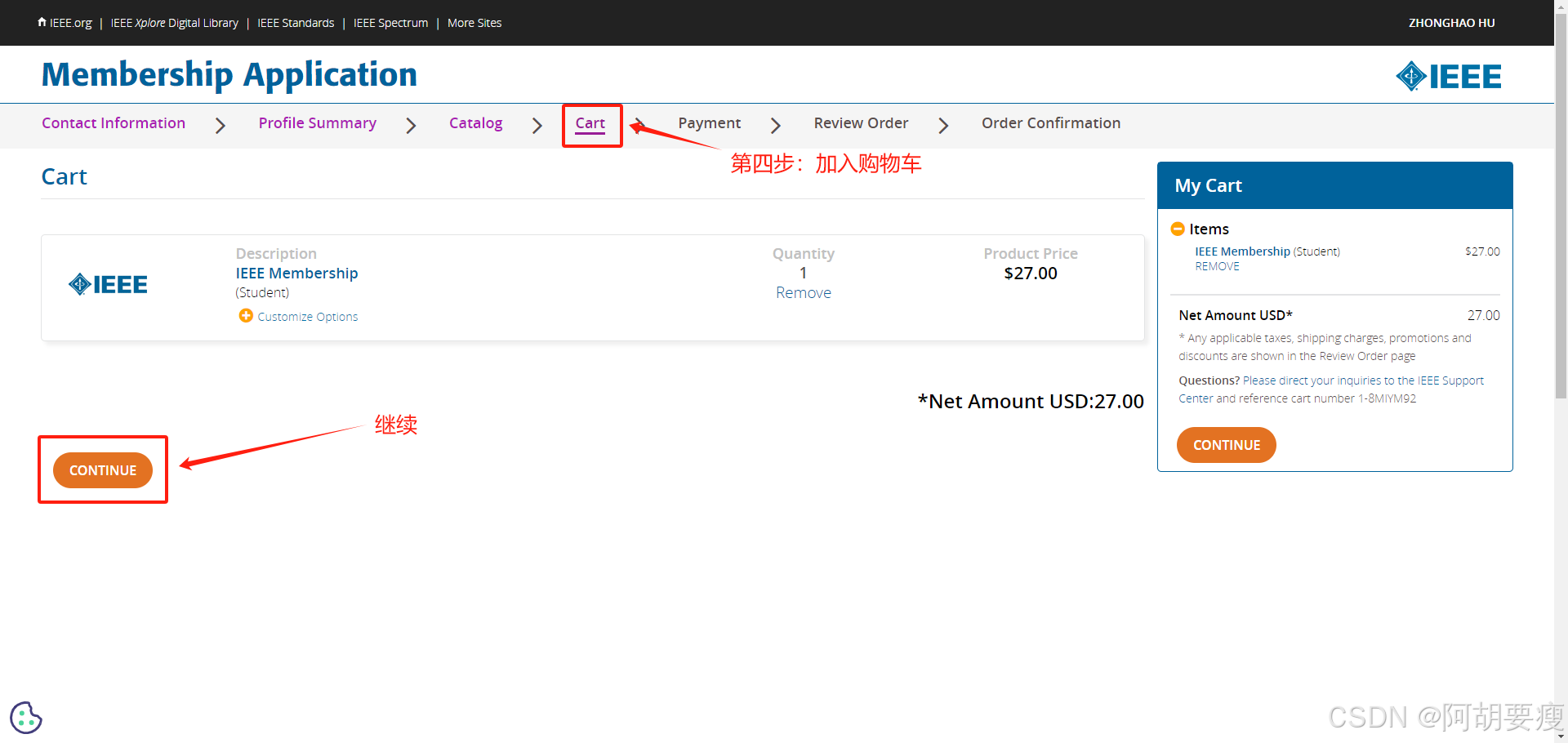
Task: Click the chevron after Catalog
Action: pyautogui.click(x=537, y=125)
